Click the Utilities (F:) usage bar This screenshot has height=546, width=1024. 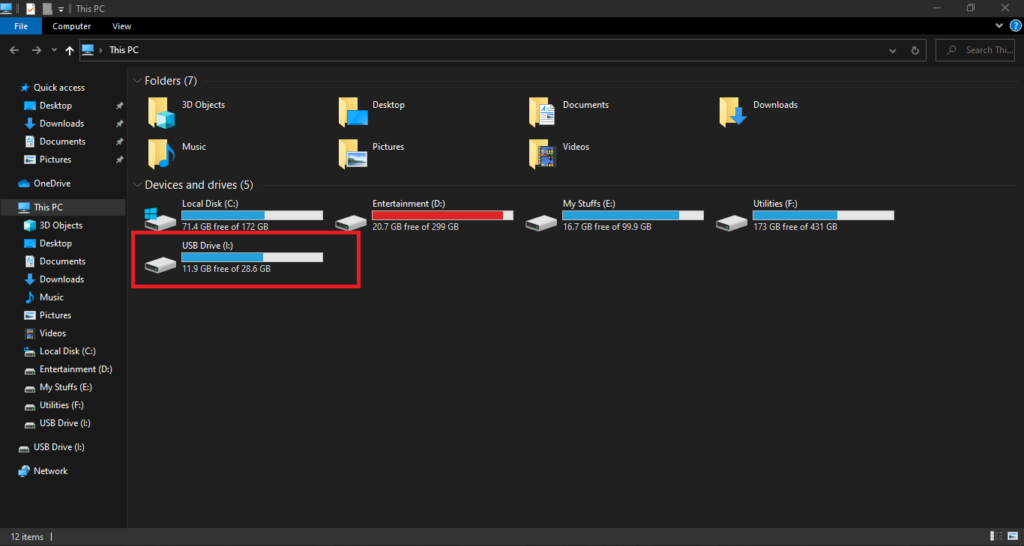[x=824, y=216]
